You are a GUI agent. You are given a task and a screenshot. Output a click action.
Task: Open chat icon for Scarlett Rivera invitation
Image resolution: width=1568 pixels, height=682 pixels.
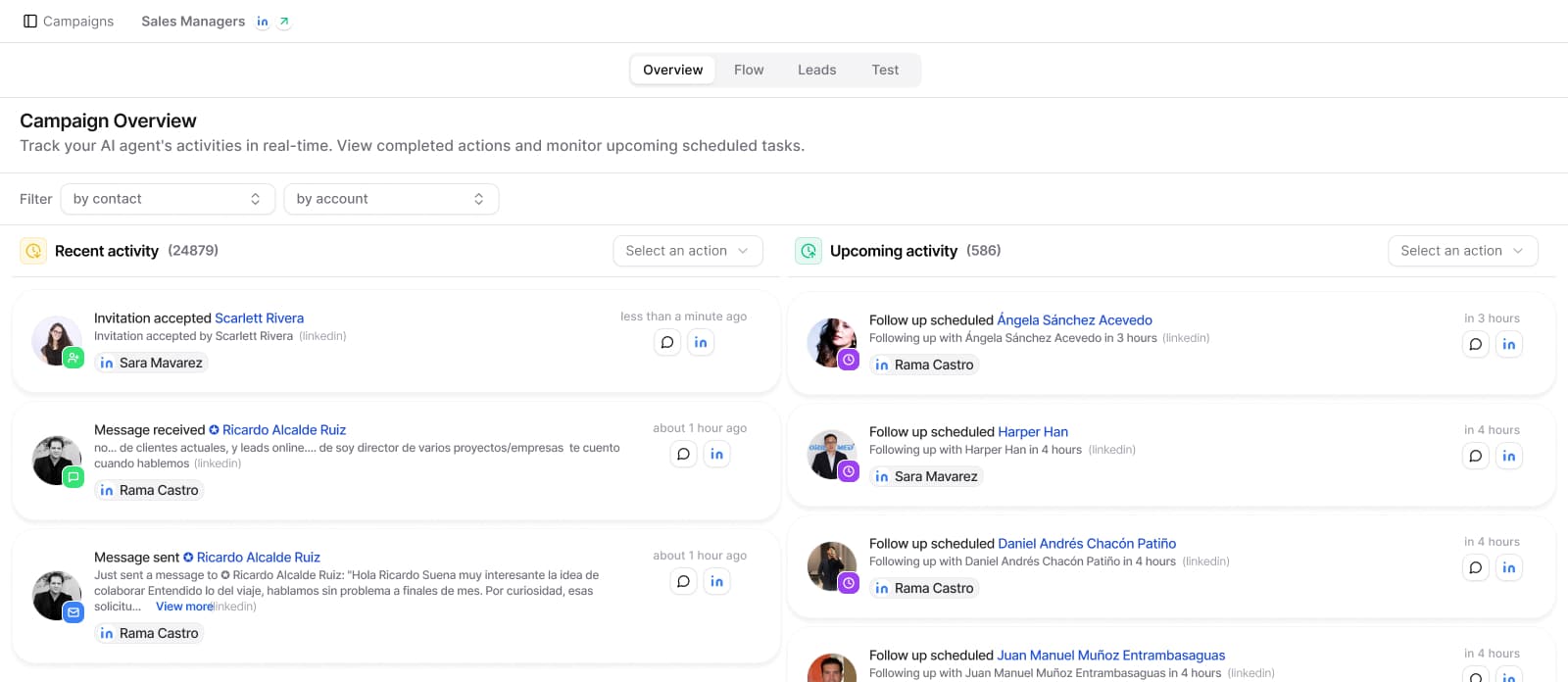tap(667, 342)
